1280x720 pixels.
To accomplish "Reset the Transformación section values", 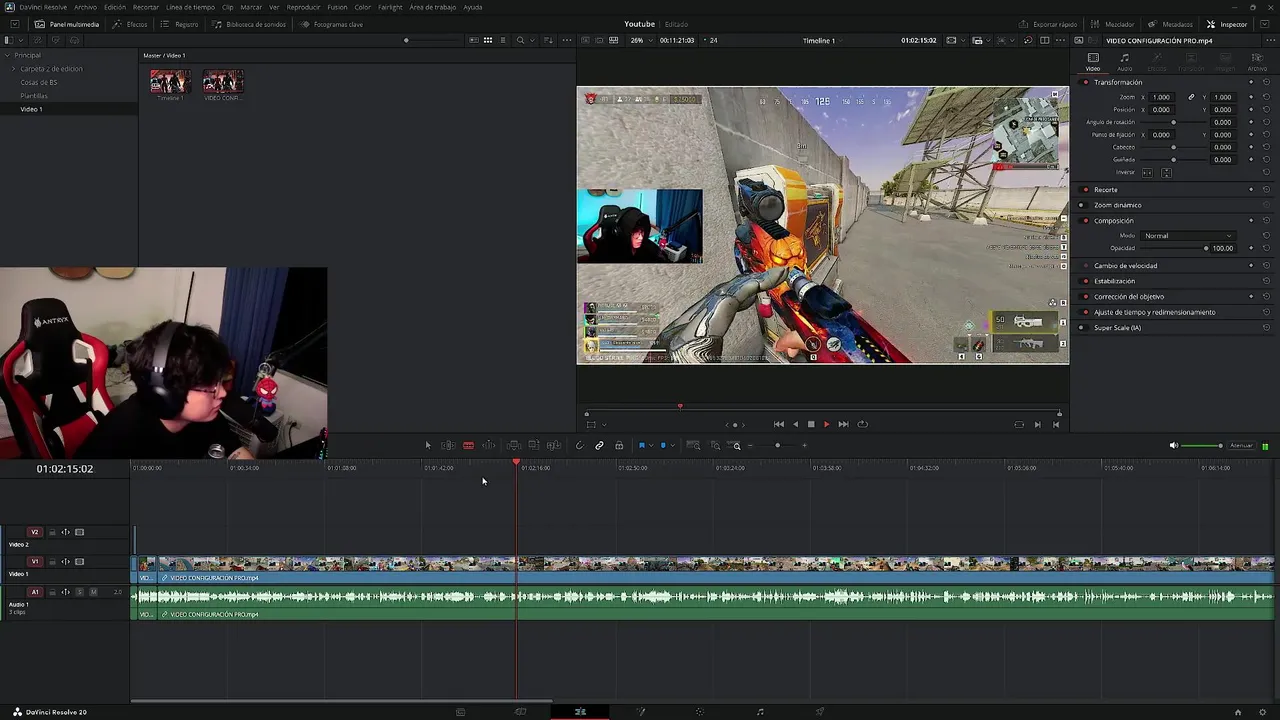I will point(1266,82).
